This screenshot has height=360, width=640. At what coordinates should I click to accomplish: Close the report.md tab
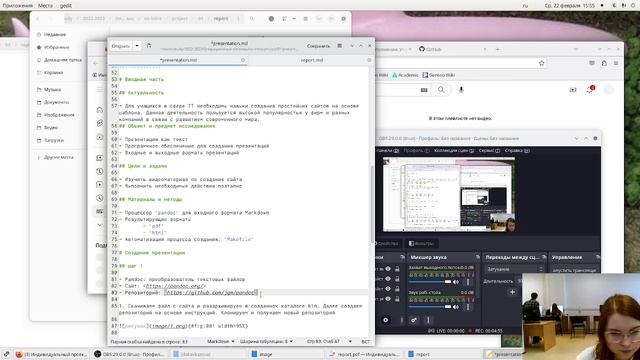(369, 60)
